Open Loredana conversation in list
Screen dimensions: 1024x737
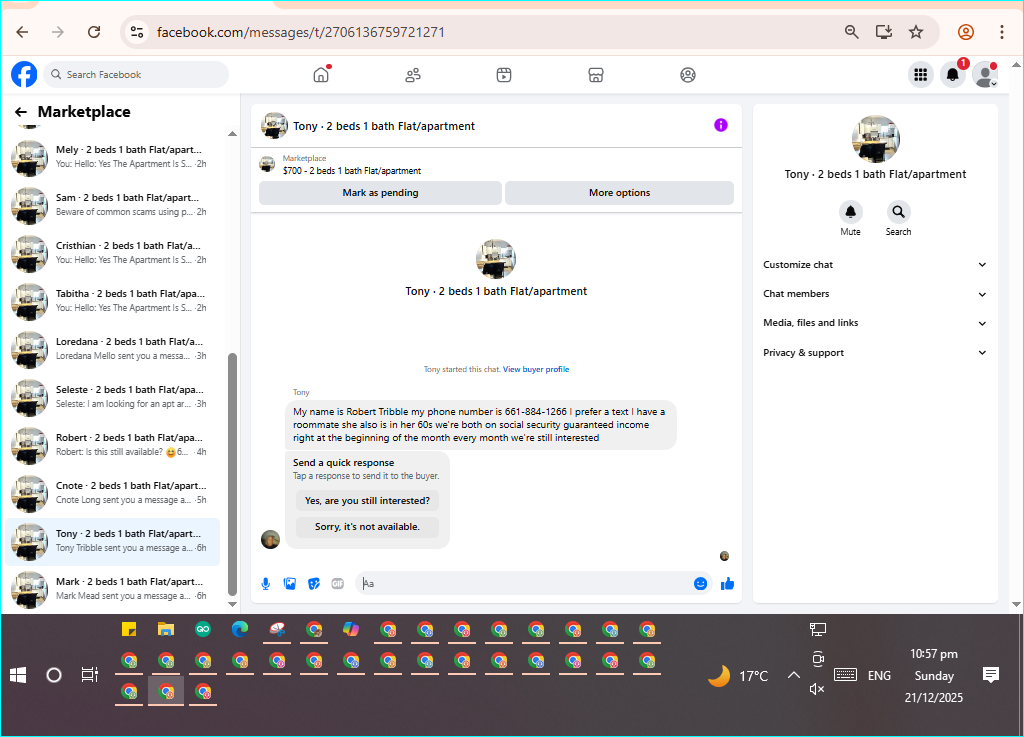click(112, 349)
